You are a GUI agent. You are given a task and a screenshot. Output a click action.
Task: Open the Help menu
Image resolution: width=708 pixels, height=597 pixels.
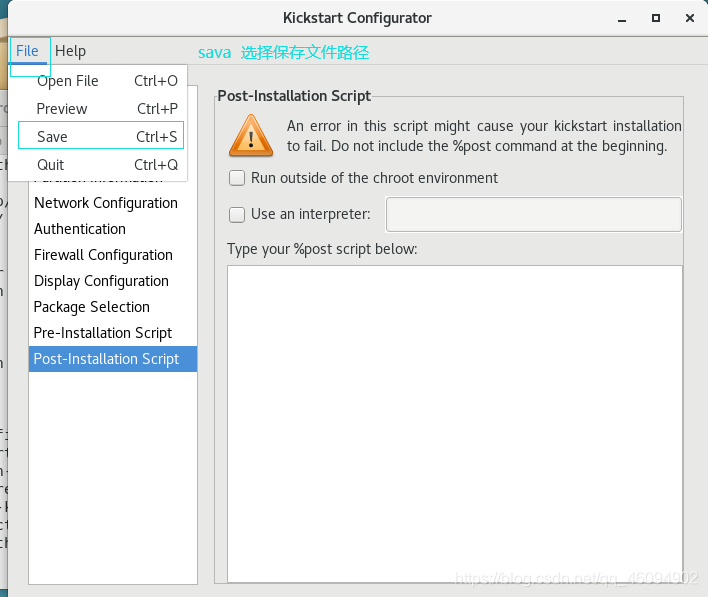70,51
